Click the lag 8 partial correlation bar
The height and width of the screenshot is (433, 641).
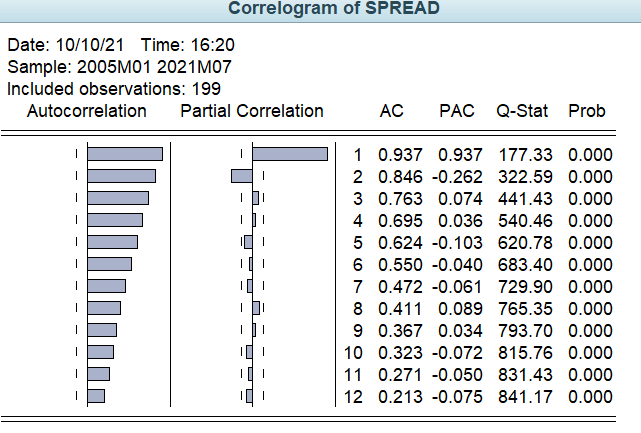[256, 308]
